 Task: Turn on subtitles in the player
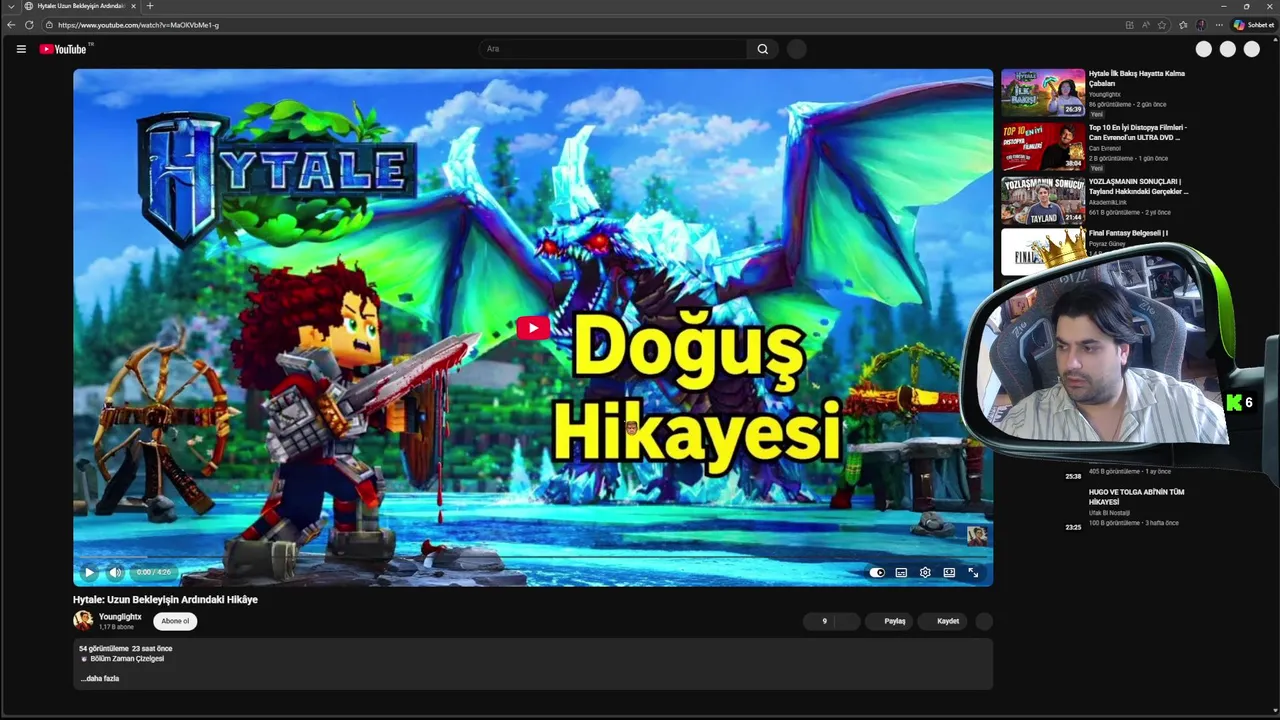tap(901, 573)
